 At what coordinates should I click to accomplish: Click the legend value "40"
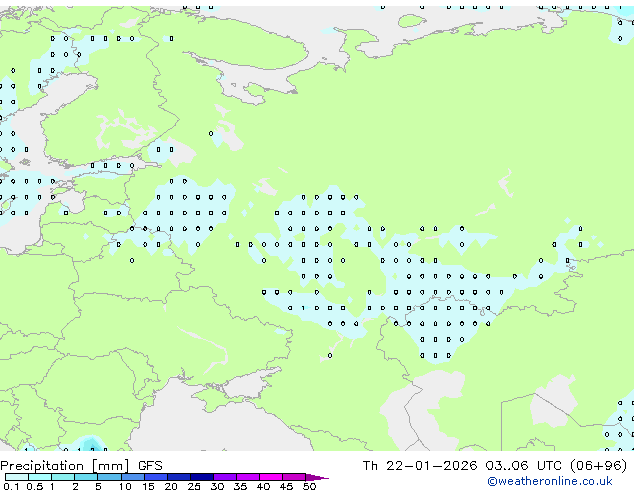[263, 486]
